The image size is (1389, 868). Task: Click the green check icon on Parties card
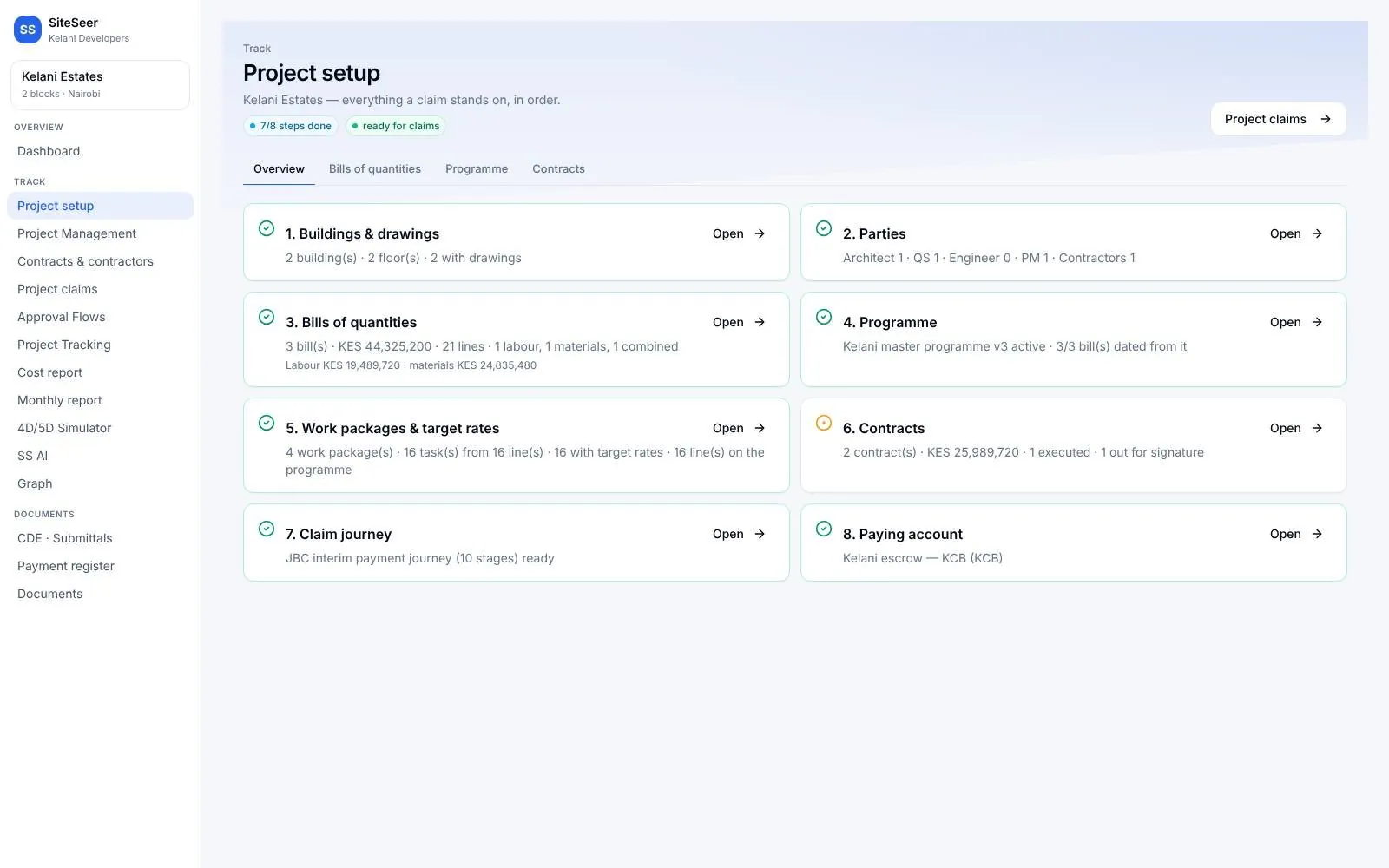click(824, 228)
